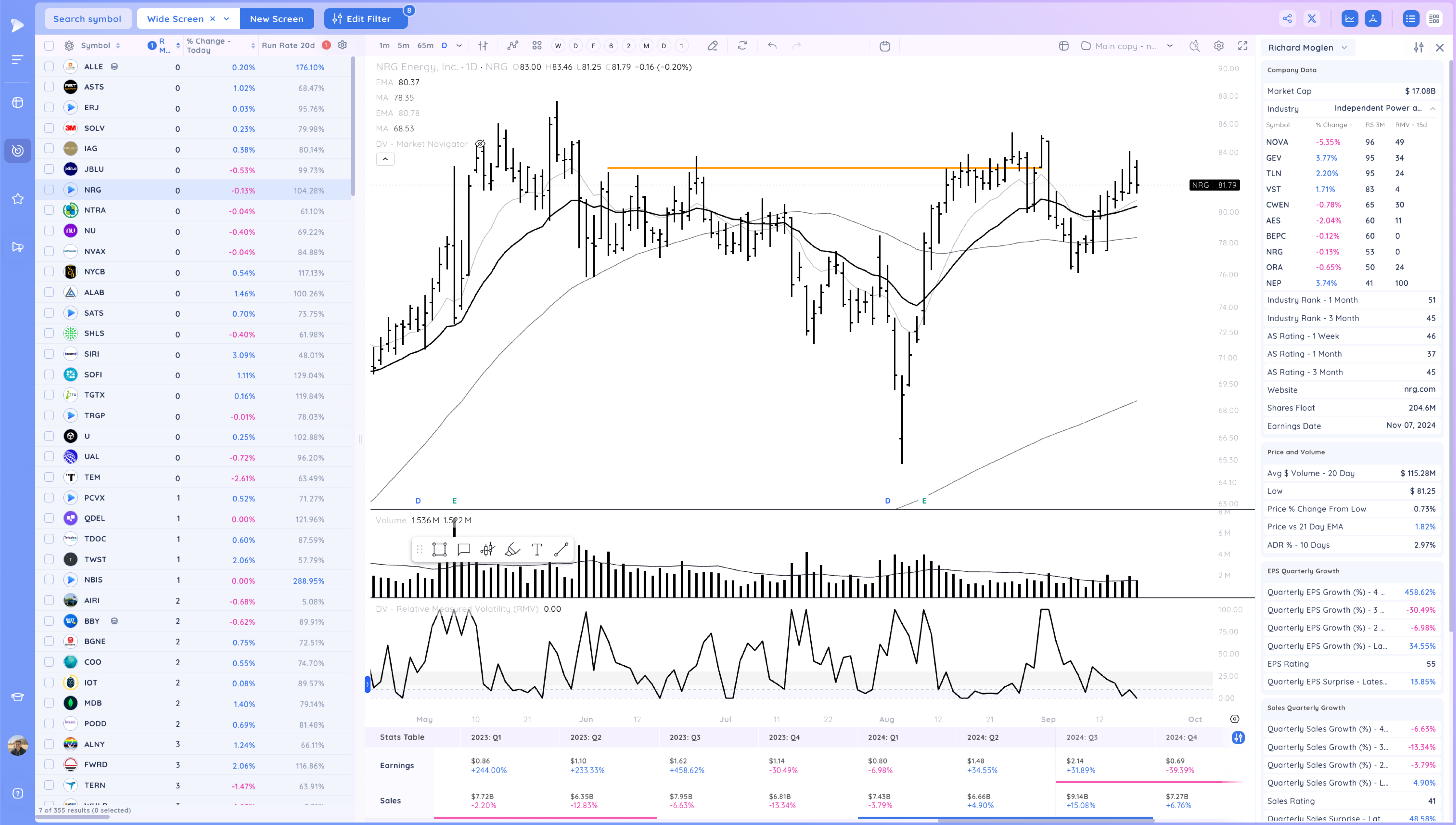Open the Richard Moglen dropdown
Viewport: 1456px width, 825px height.
click(x=1307, y=48)
